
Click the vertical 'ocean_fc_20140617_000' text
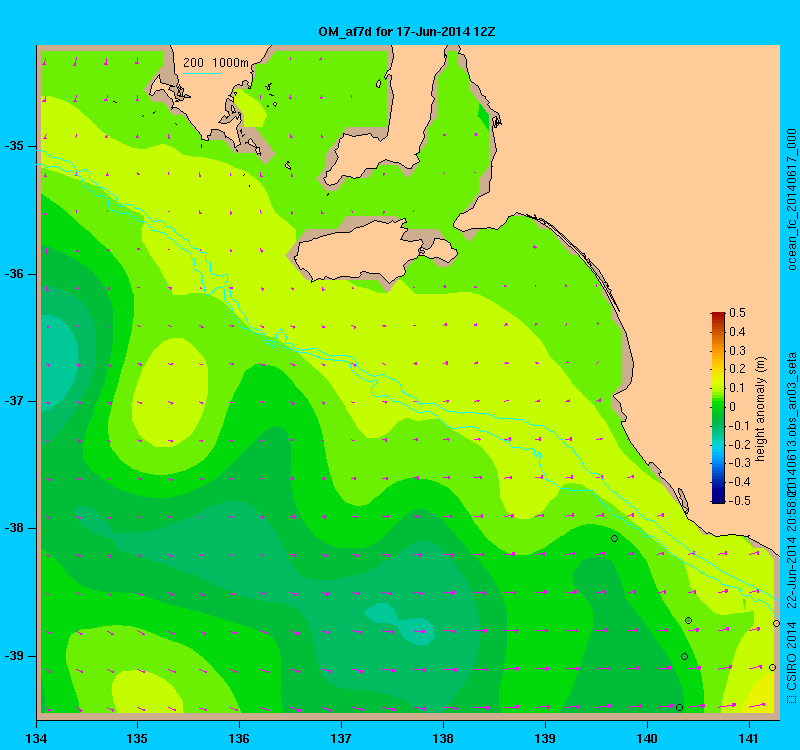(791, 199)
